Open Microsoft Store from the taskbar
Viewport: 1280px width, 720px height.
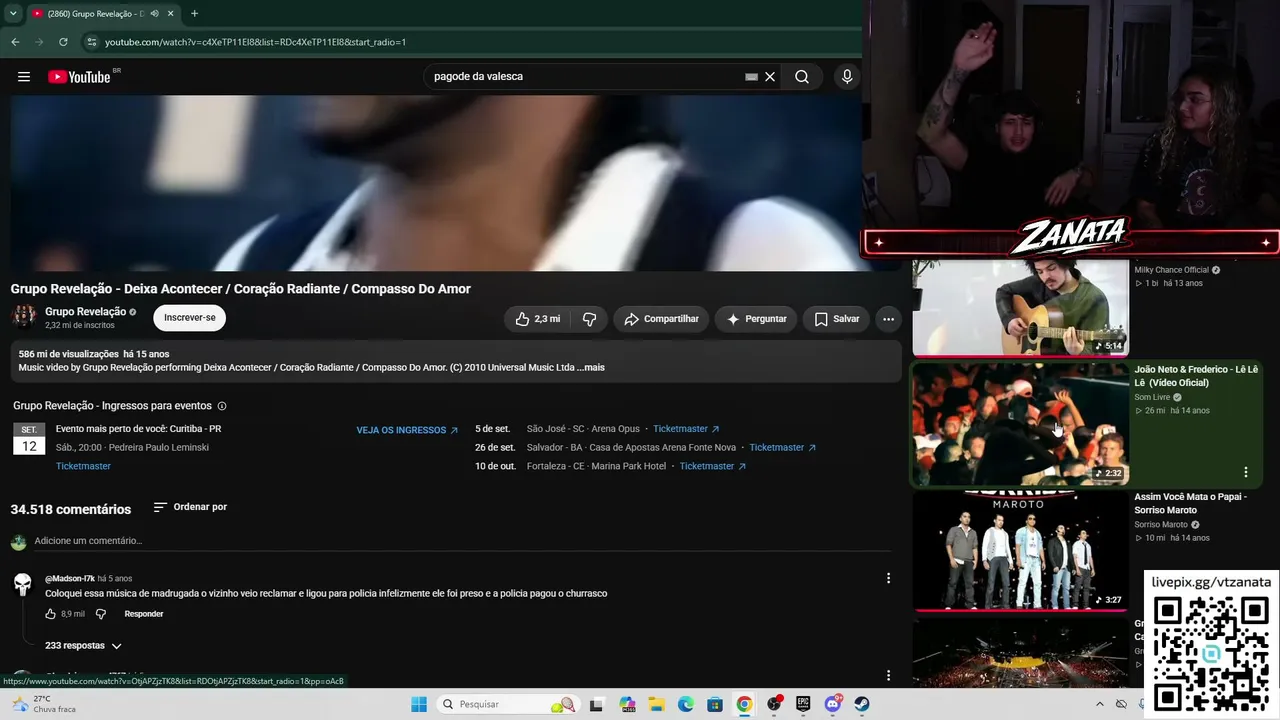[x=715, y=704]
